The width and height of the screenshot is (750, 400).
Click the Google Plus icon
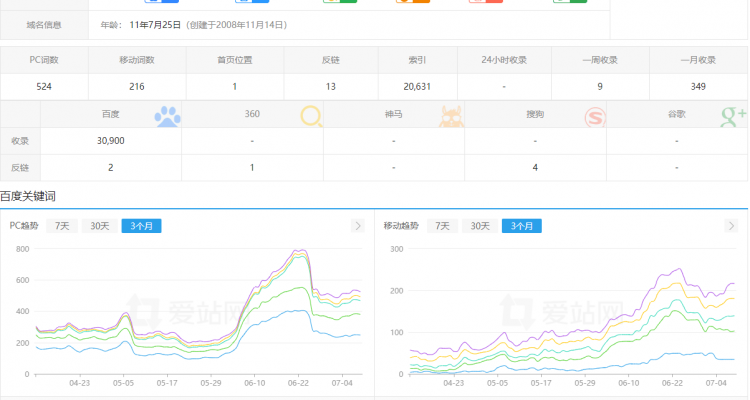734,116
